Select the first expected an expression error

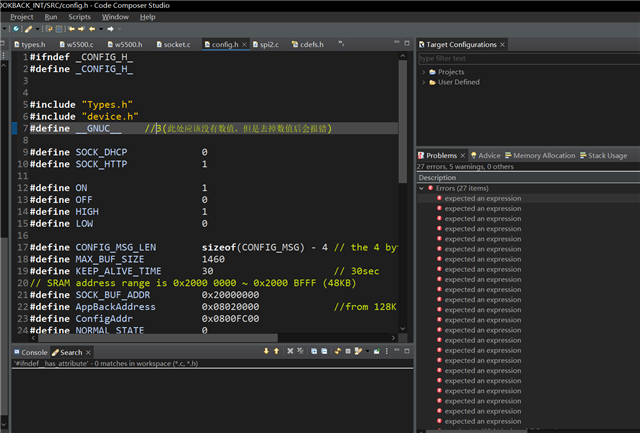click(x=482, y=198)
